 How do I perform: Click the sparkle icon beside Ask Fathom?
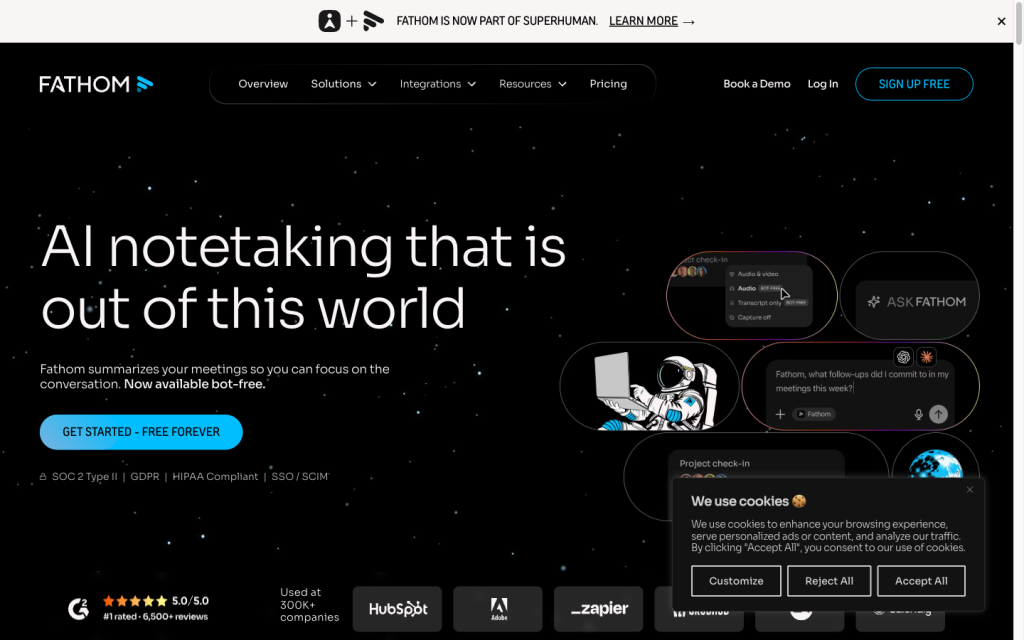[x=874, y=302]
